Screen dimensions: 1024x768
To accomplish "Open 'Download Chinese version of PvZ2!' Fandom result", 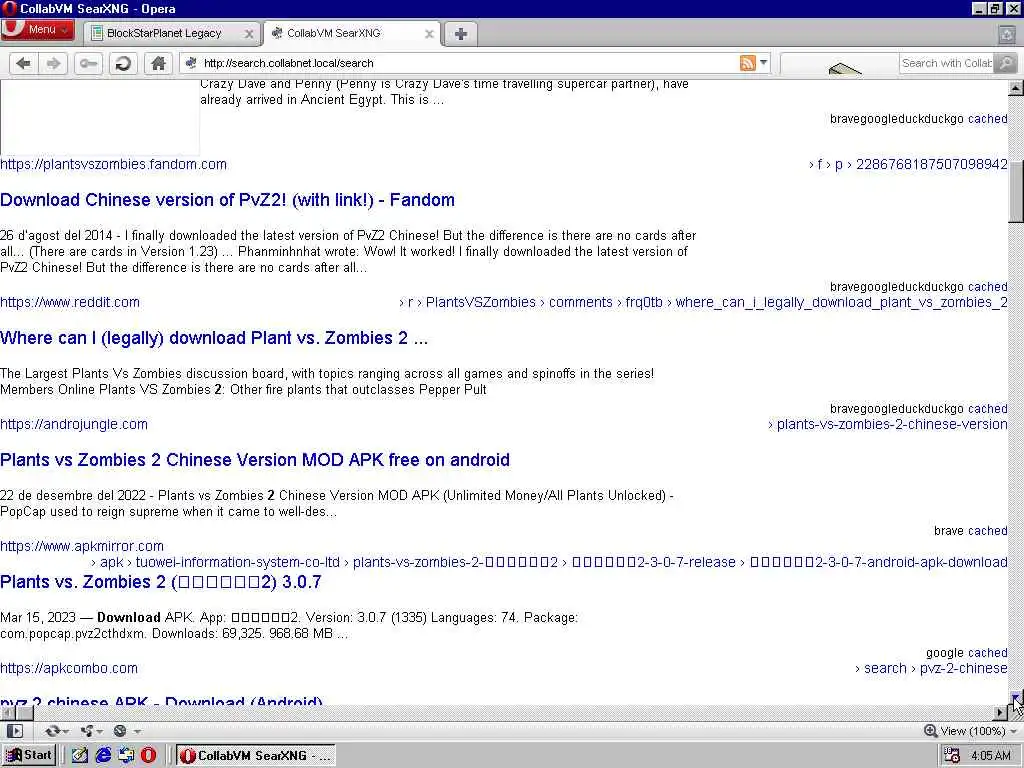I will [227, 200].
